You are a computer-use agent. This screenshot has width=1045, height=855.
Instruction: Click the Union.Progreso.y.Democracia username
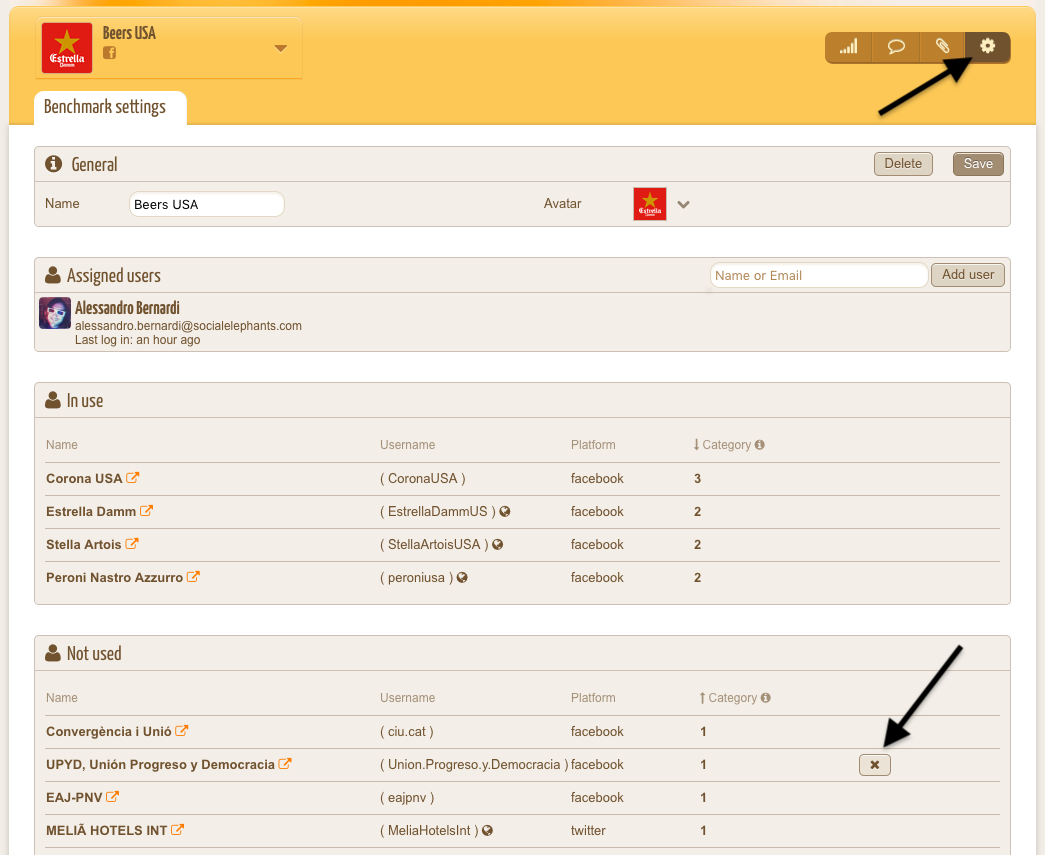474,764
